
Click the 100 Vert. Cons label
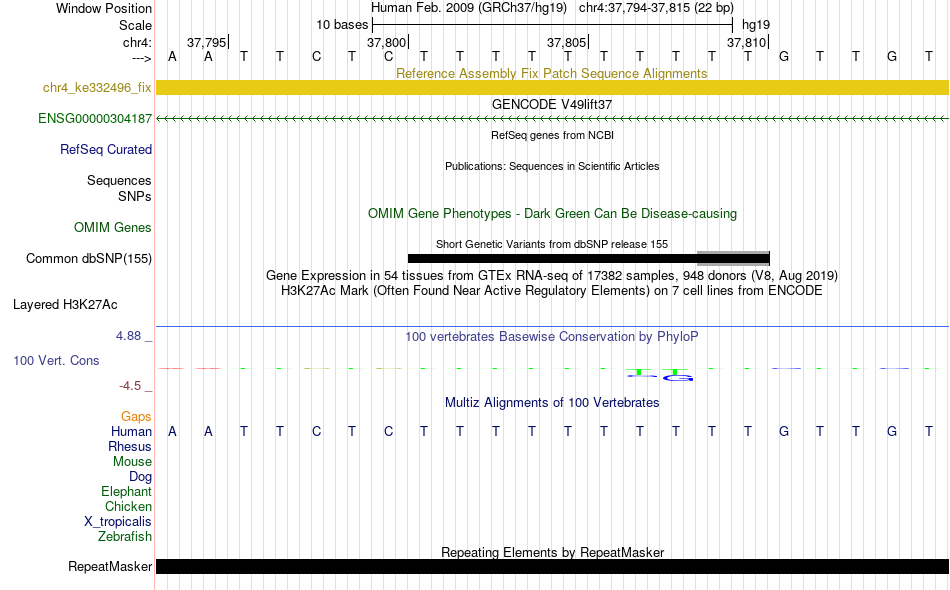pyautogui.click(x=56, y=360)
